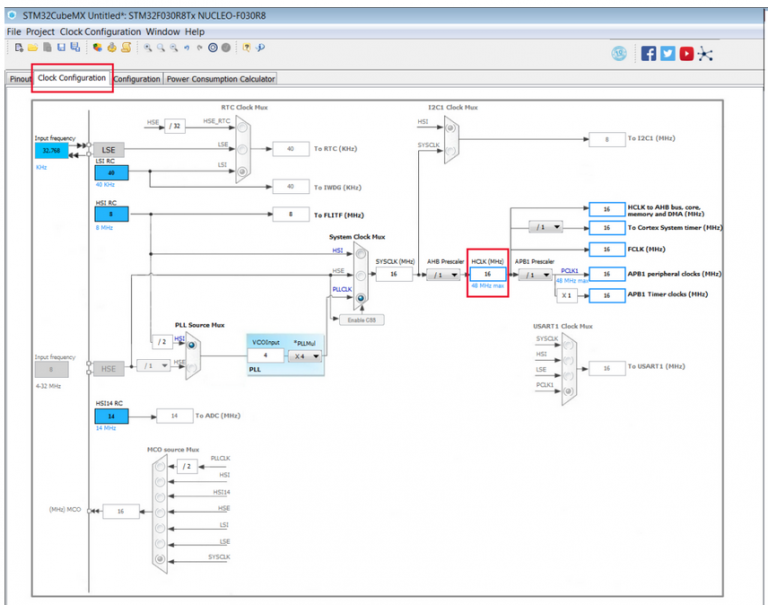Image resolution: width=768 pixels, height=605 pixels.
Task: Click the HSE oscillator block
Action: [108, 369]
